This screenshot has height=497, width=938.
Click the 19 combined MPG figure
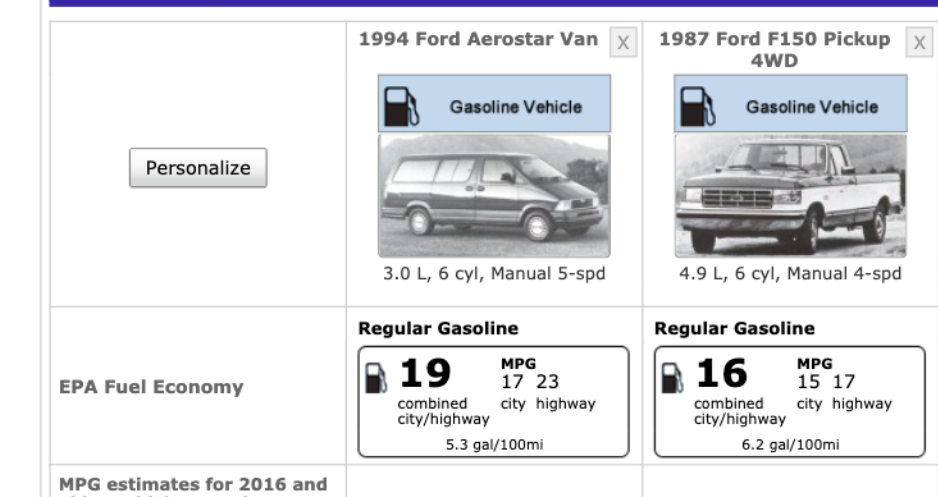425,374
